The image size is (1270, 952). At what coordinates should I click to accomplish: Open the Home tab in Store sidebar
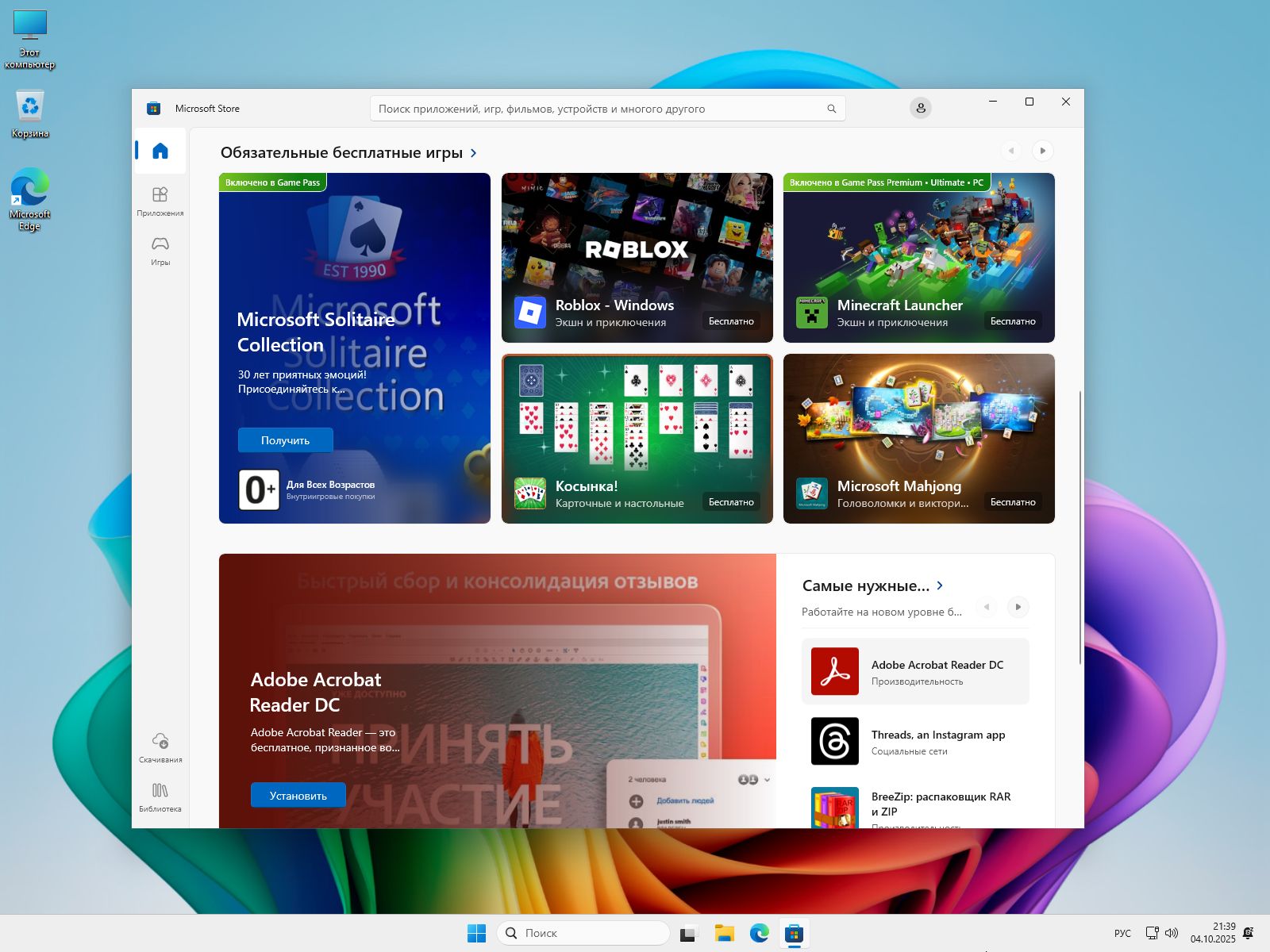click(160, 151)
